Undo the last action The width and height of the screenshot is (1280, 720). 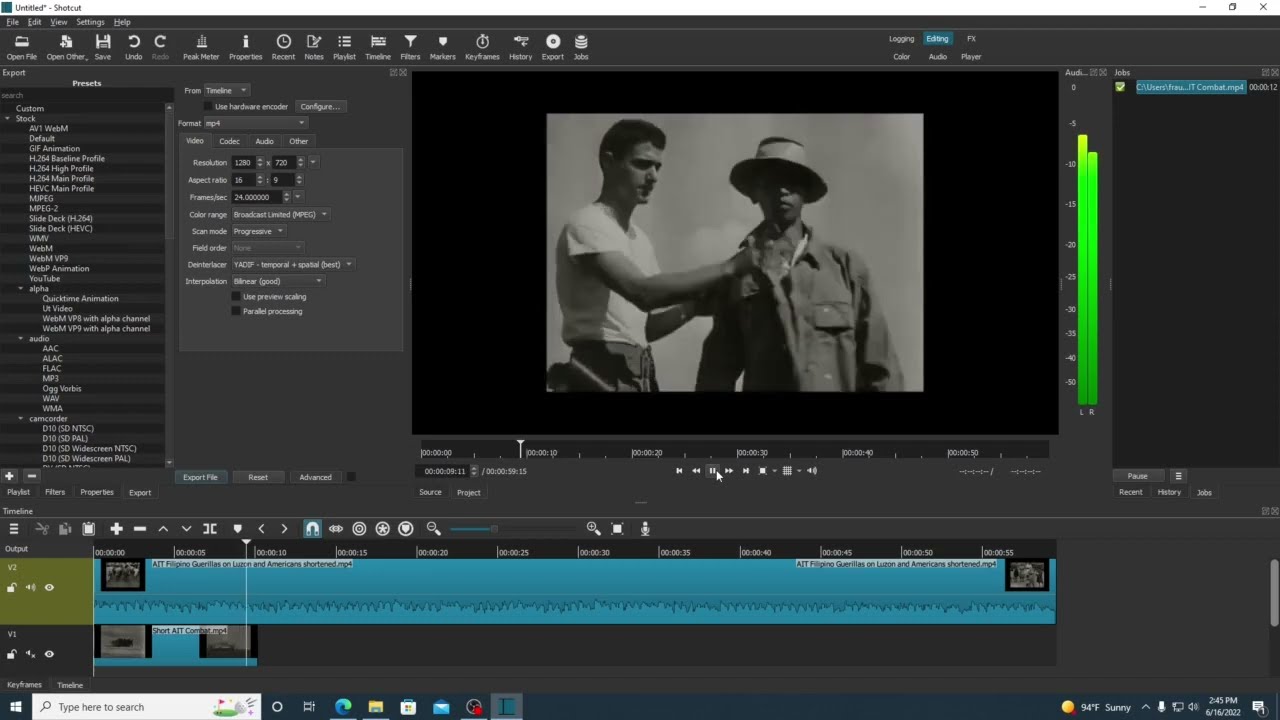(x=133, y=46)
